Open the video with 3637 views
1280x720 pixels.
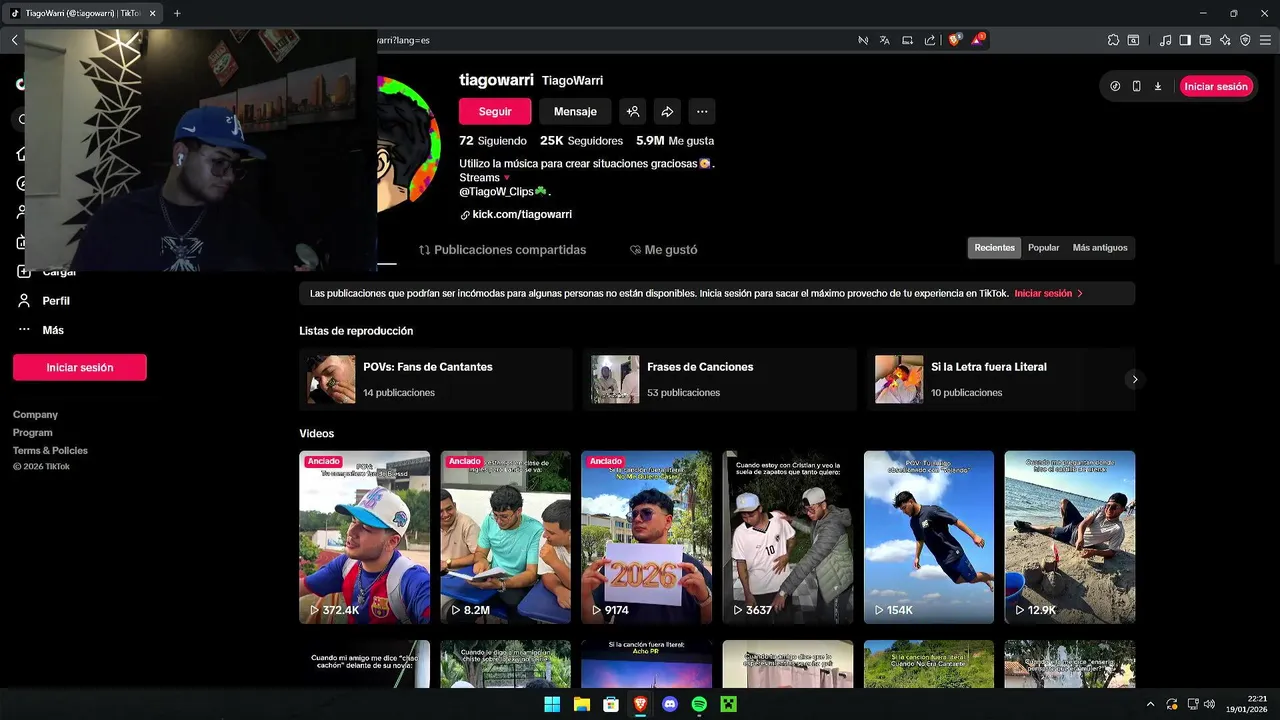click(788, 537)
